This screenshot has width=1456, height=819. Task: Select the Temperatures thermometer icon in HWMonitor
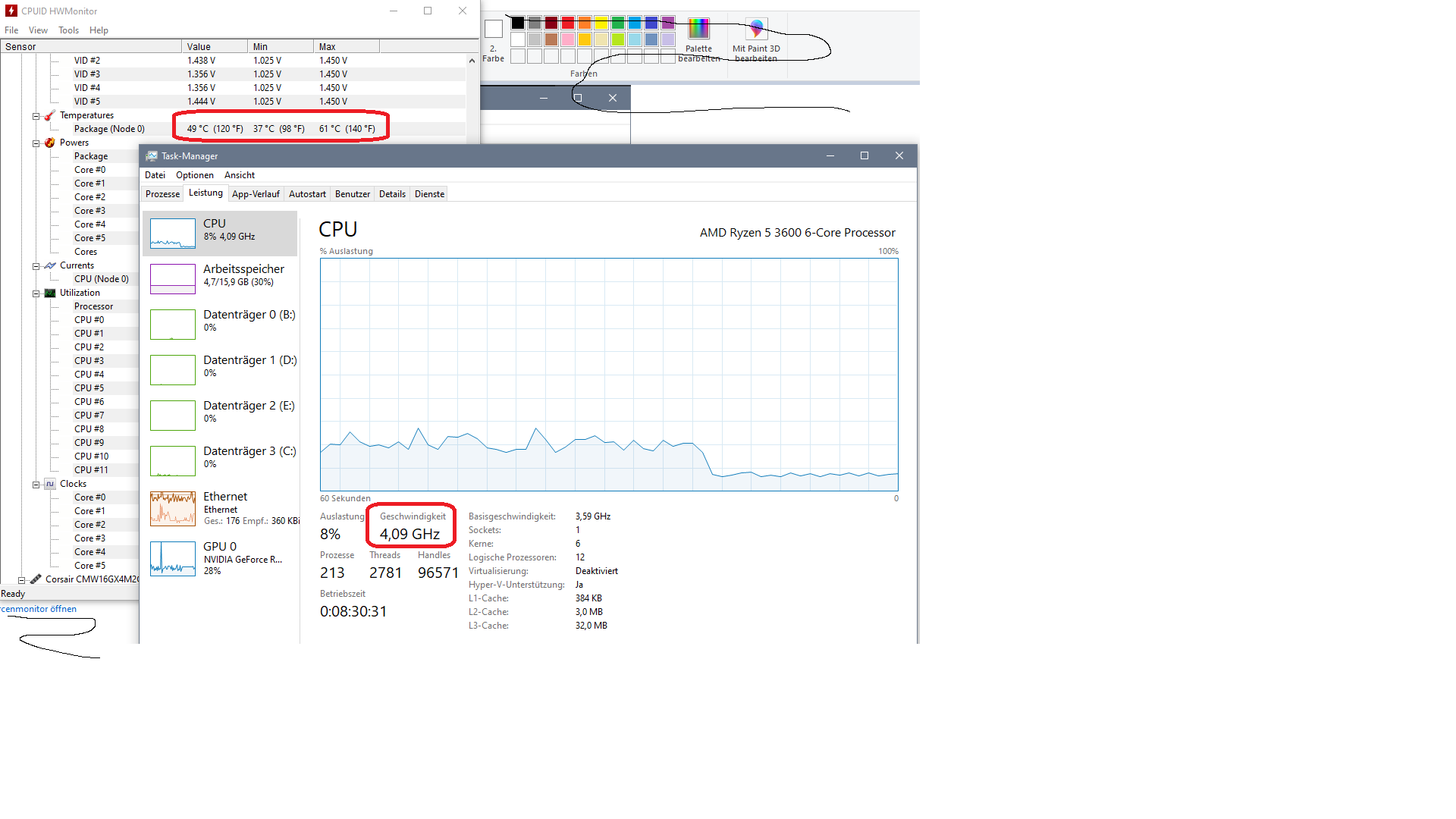[x=49, y=115]
